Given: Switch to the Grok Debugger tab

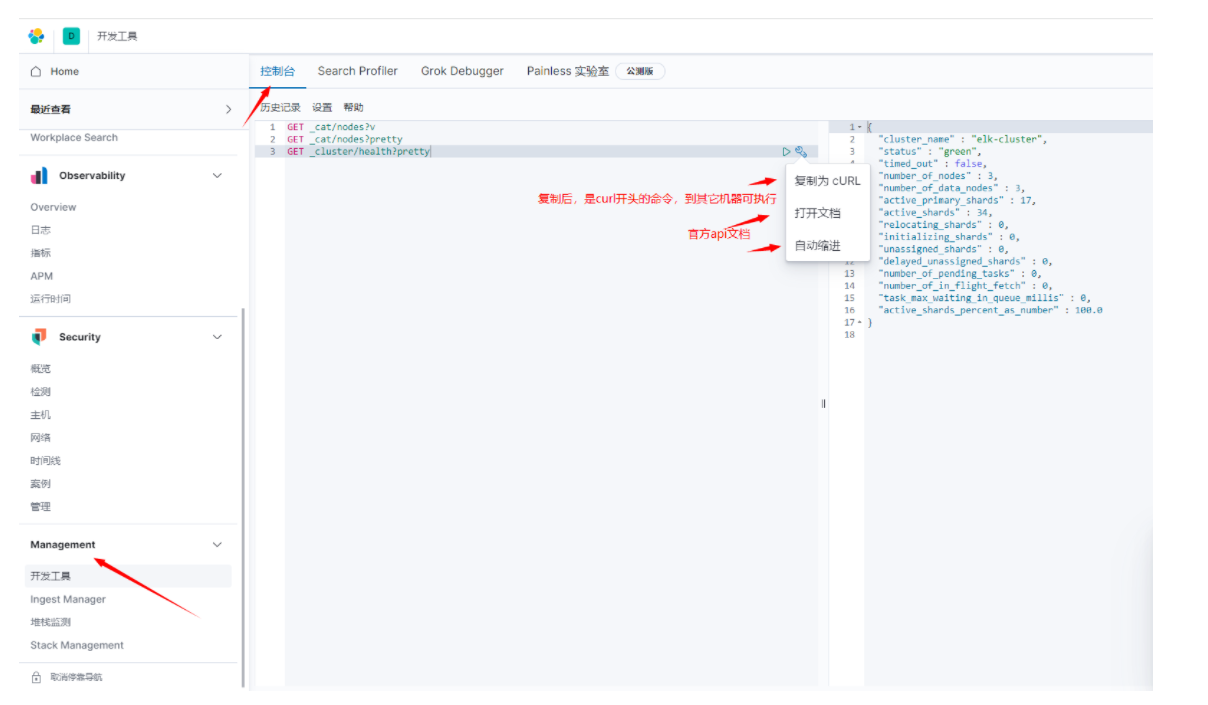Looking at the screenshot, I should [x=462, y=71].
